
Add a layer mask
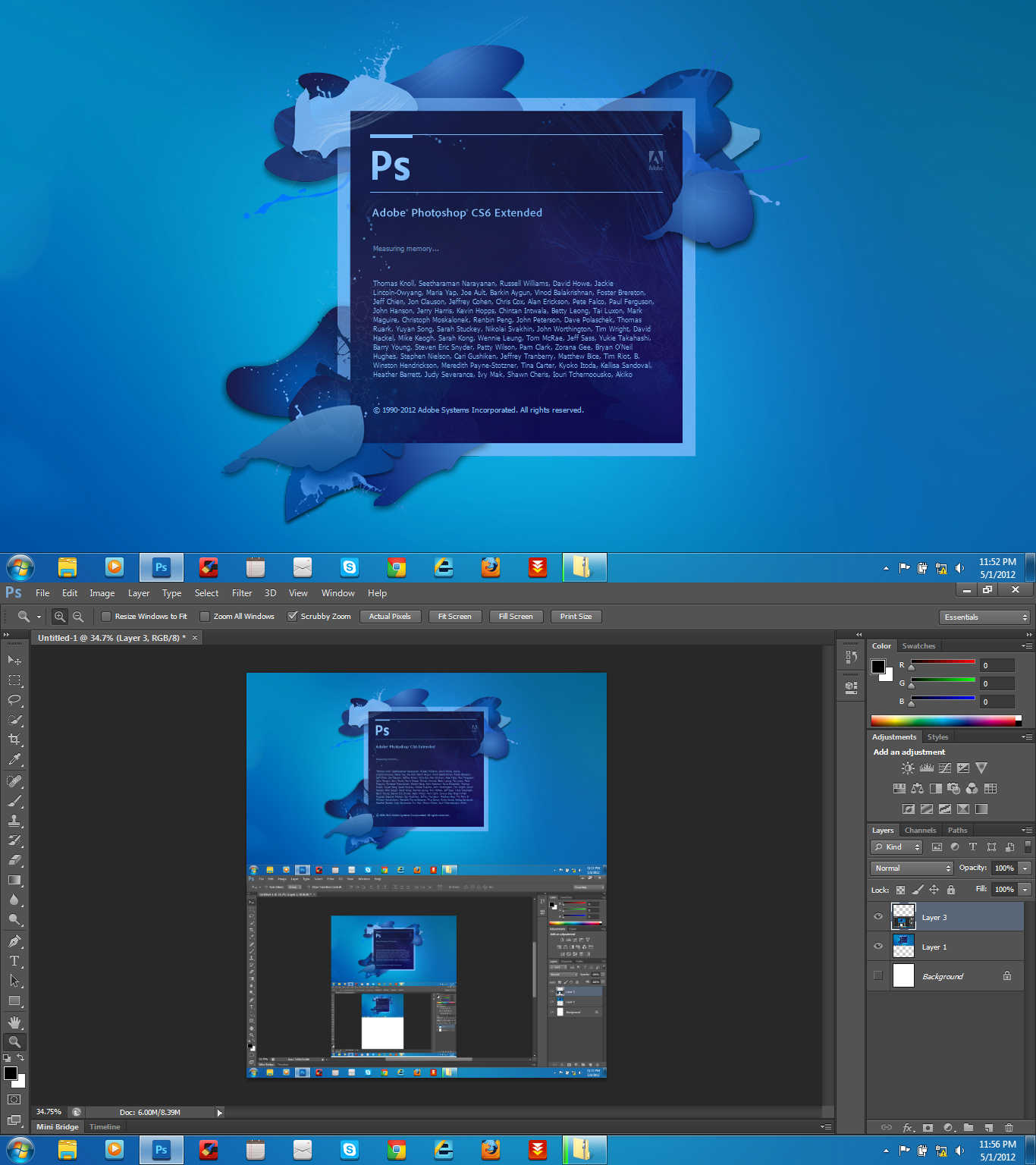(x=928, y=1128)
